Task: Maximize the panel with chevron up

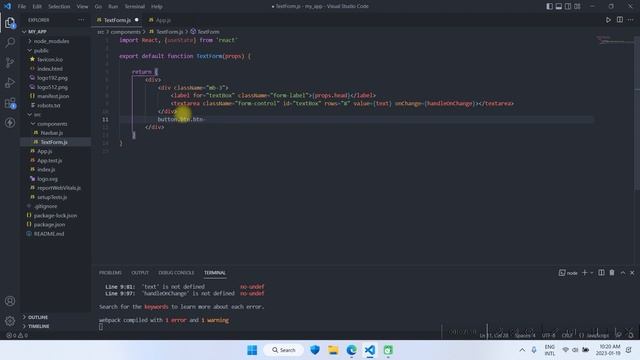Action: tap(623, 272)
